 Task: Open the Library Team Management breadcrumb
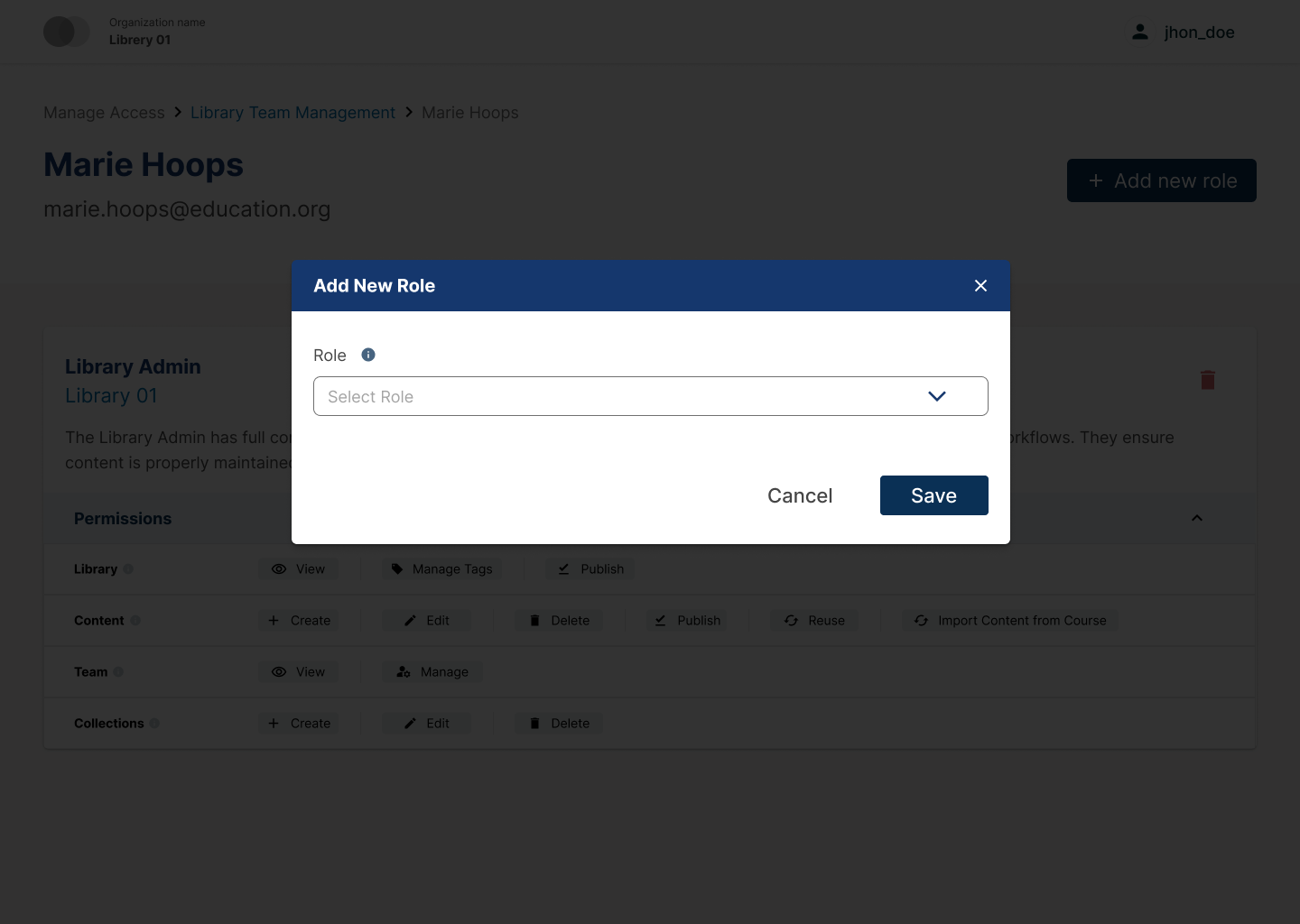[292, 112]
